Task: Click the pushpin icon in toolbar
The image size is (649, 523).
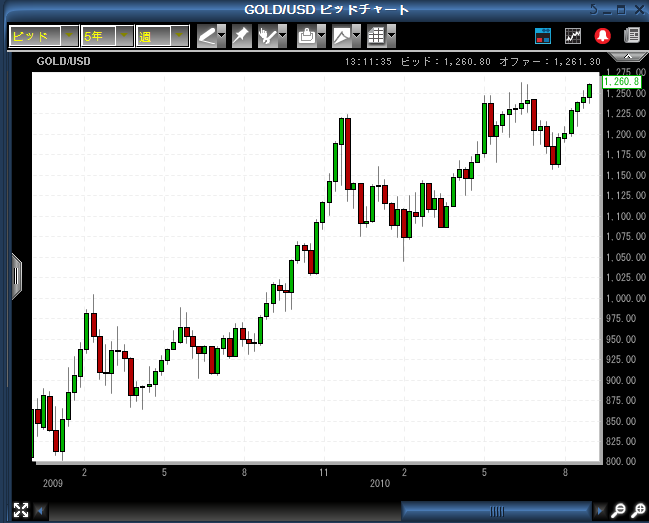Action: pyautogui.click(x=241, y=36)
